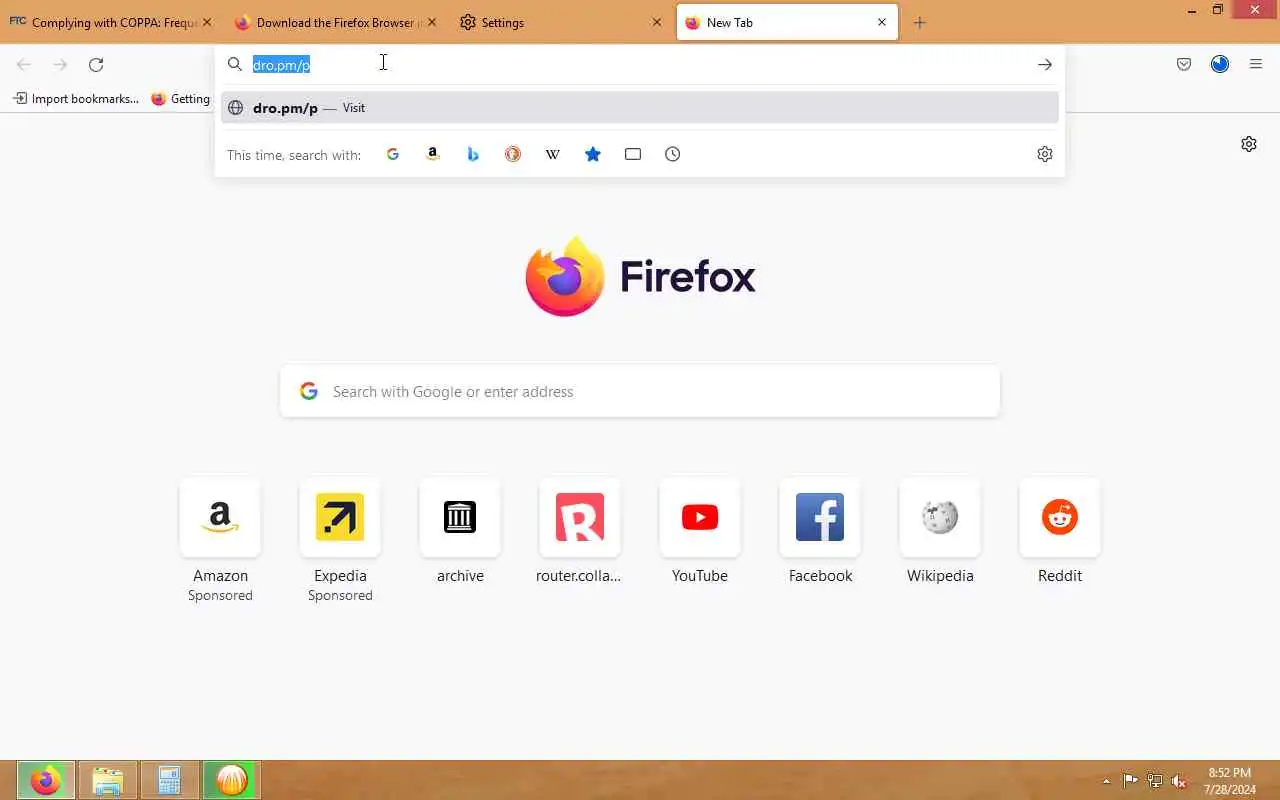Close the Download the Firefox Browser tab
Screen dimensions: 1280x800
tap(432, 22)
